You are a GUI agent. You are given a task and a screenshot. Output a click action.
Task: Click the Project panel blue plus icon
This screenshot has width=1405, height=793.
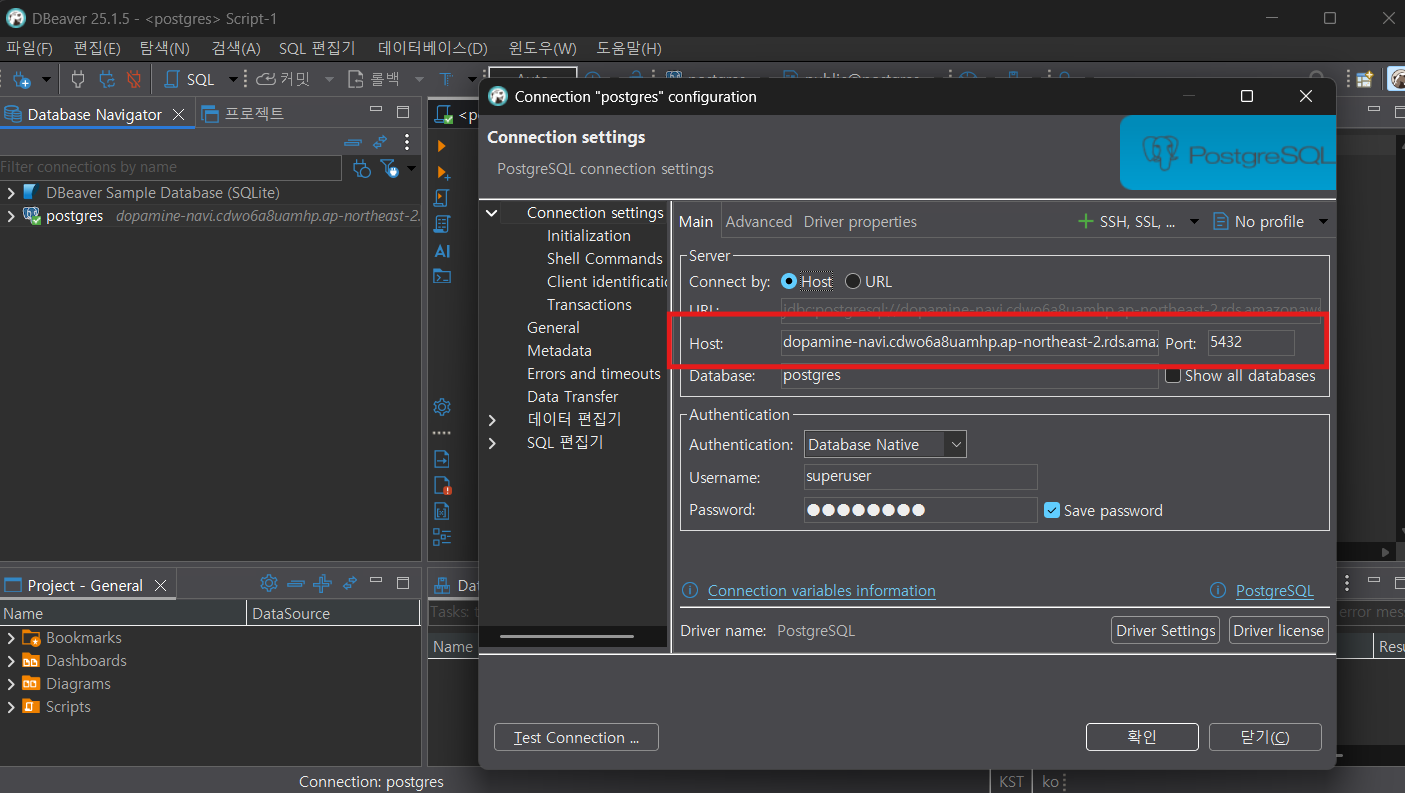pyautogui.click(x=322, y=583)
